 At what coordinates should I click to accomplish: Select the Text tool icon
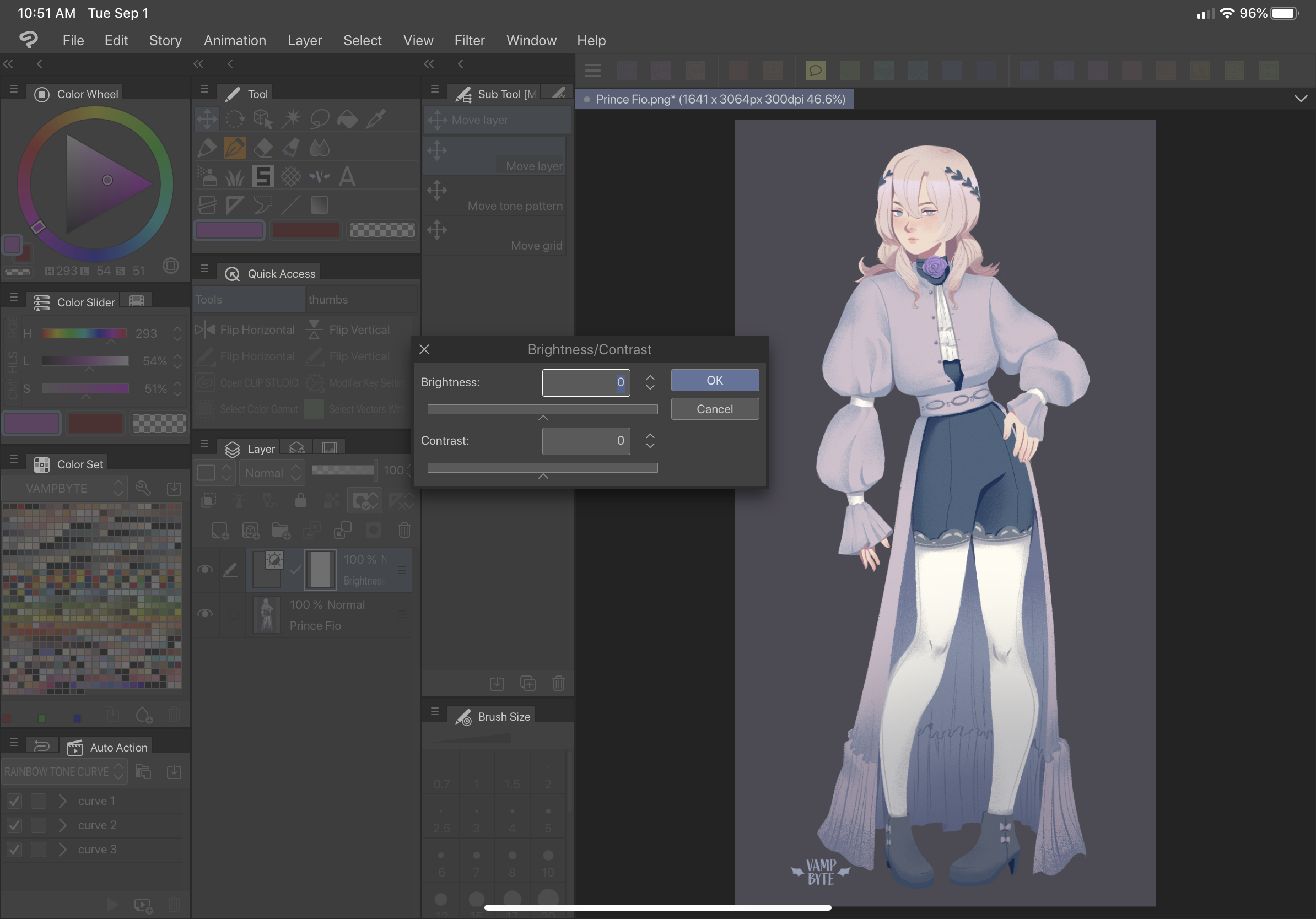point(347,176)
